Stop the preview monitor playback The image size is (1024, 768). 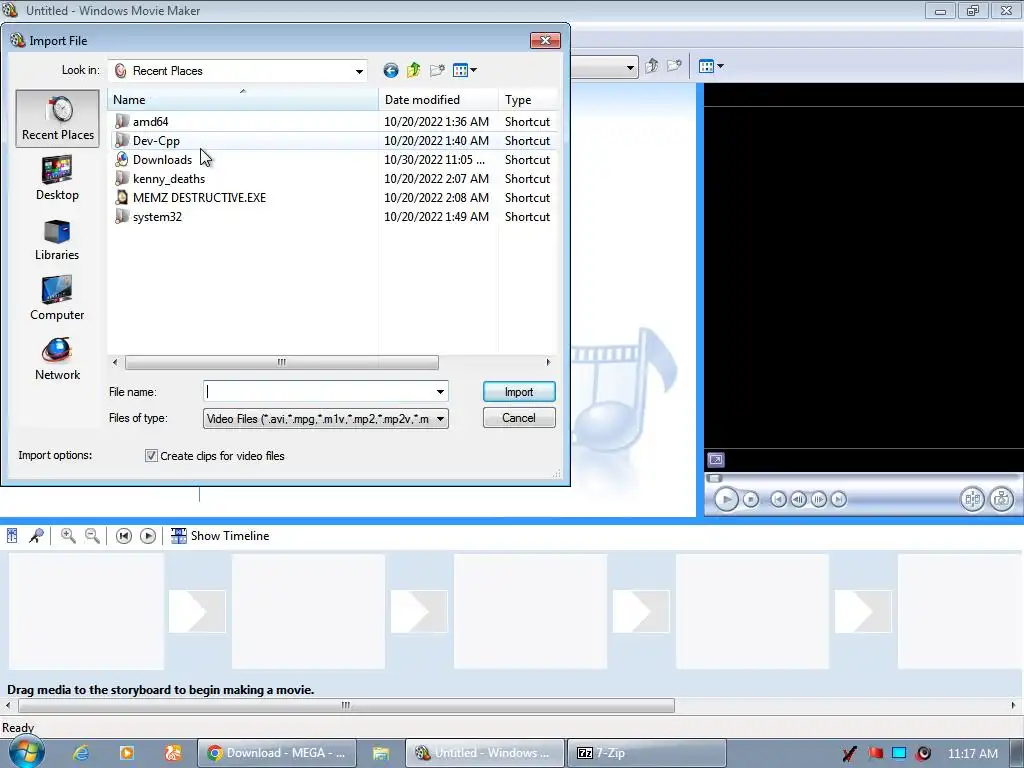click(751, 500)
